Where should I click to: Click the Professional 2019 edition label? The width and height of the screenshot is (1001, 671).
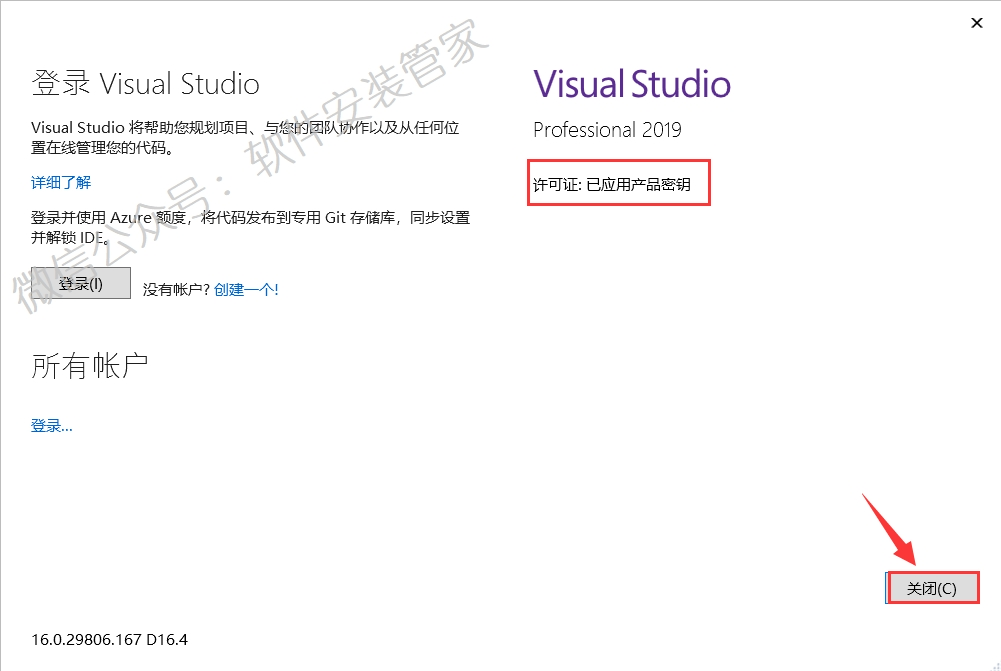(x=607, y=130)
